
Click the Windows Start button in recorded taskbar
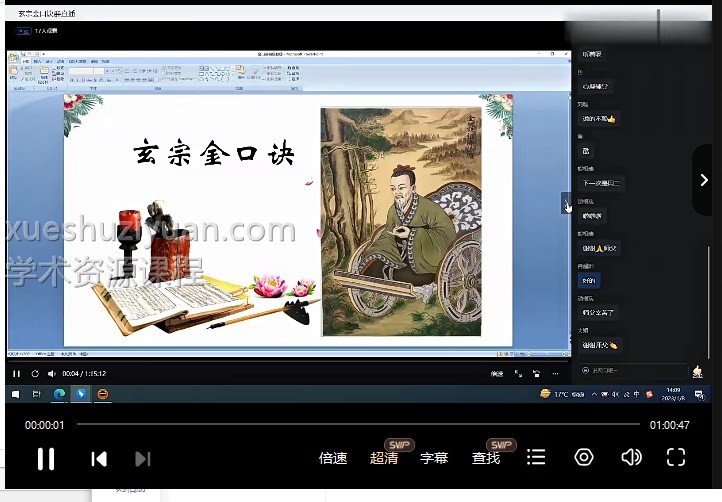pyautogui.click(x=17, y=394)
